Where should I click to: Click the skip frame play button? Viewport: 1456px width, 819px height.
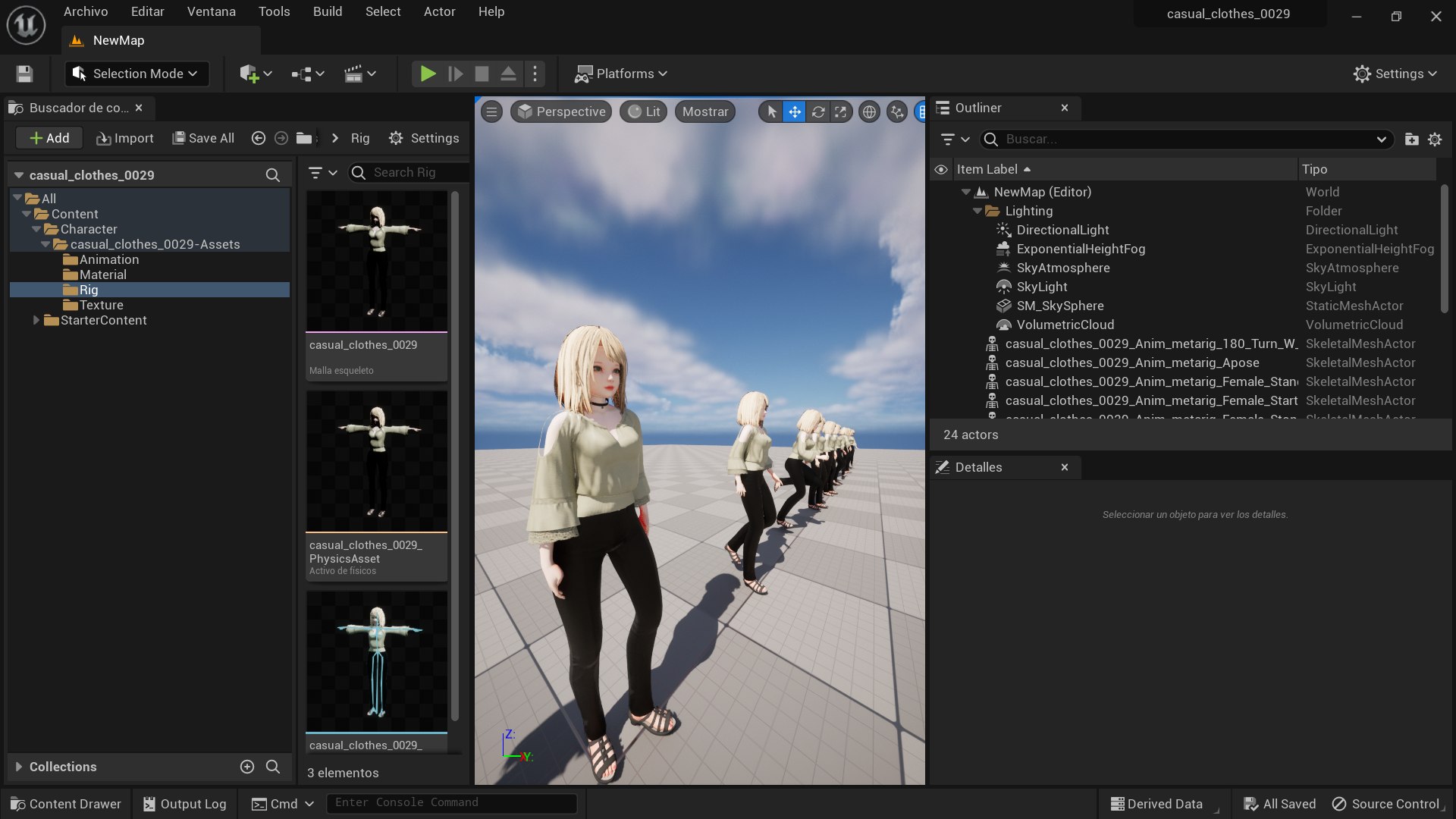tap(455, 74)
